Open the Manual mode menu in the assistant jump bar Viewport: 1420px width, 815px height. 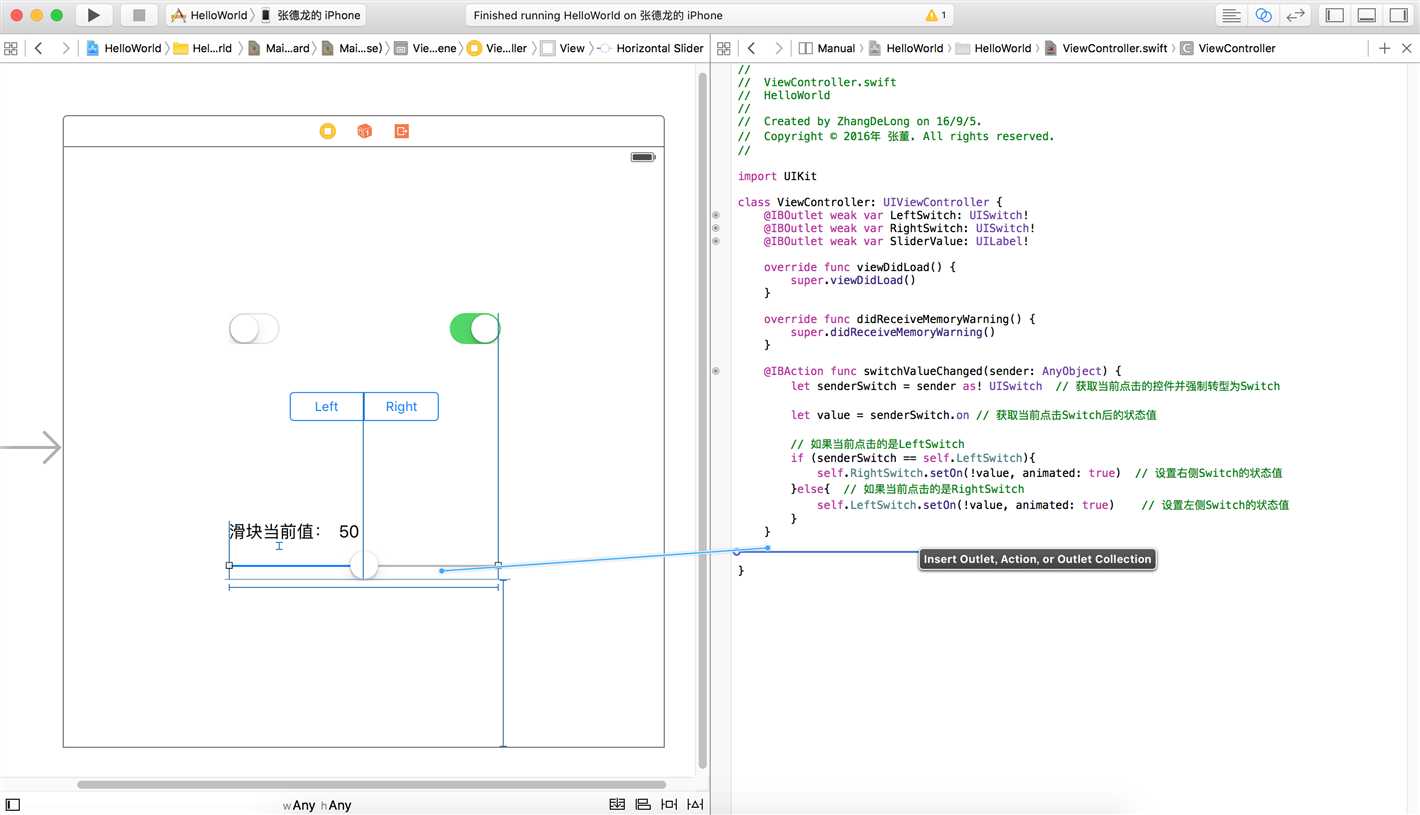coord(827,48)
